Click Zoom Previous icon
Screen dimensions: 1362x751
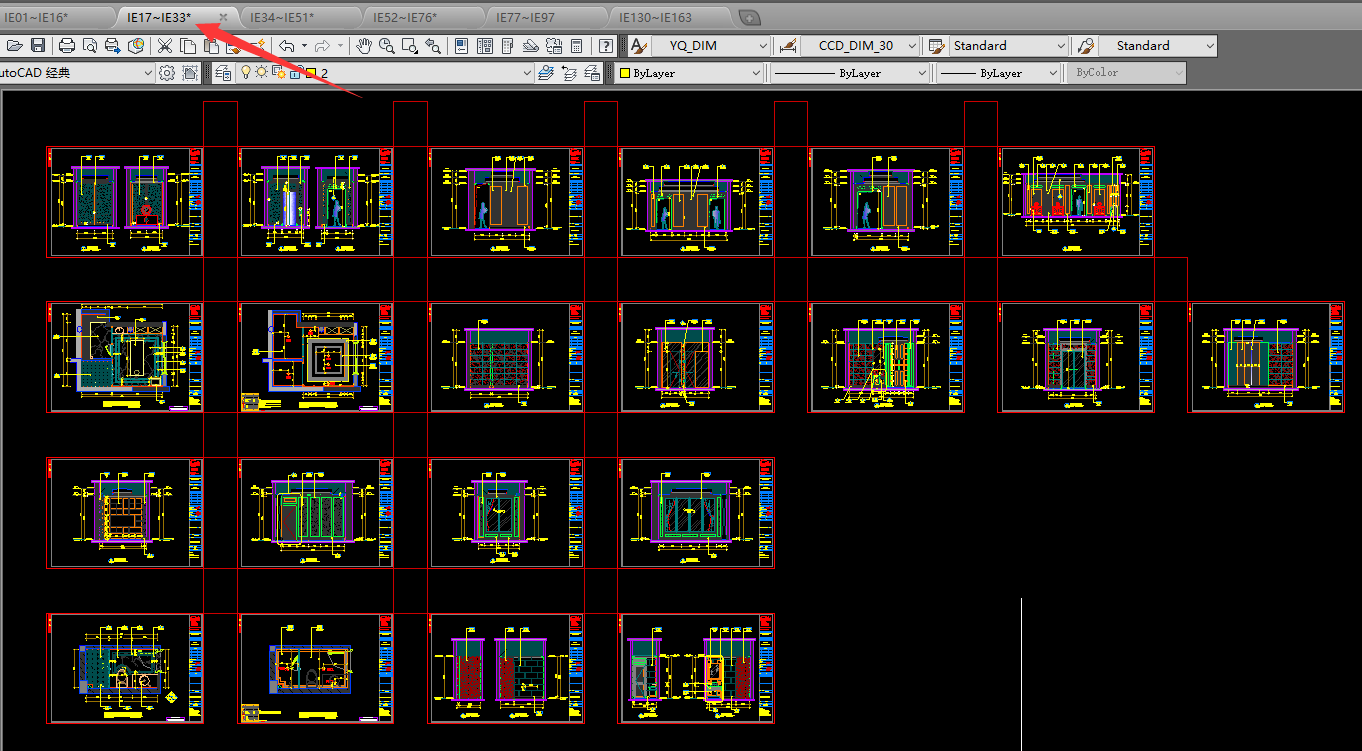[x=433, y=46]
